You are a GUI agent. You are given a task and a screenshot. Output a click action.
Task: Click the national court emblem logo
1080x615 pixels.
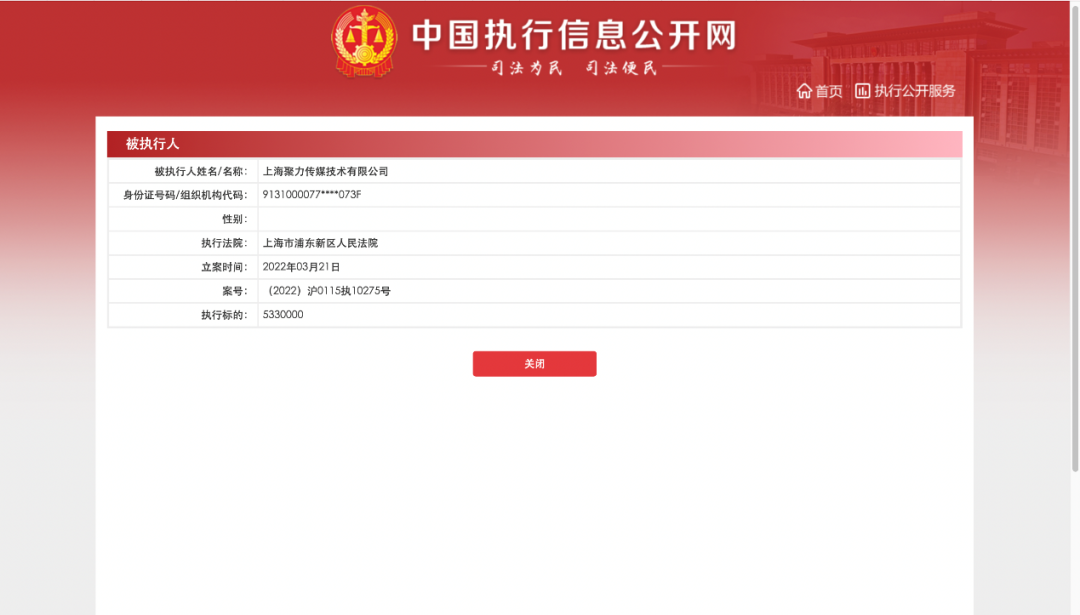(364, 41)
